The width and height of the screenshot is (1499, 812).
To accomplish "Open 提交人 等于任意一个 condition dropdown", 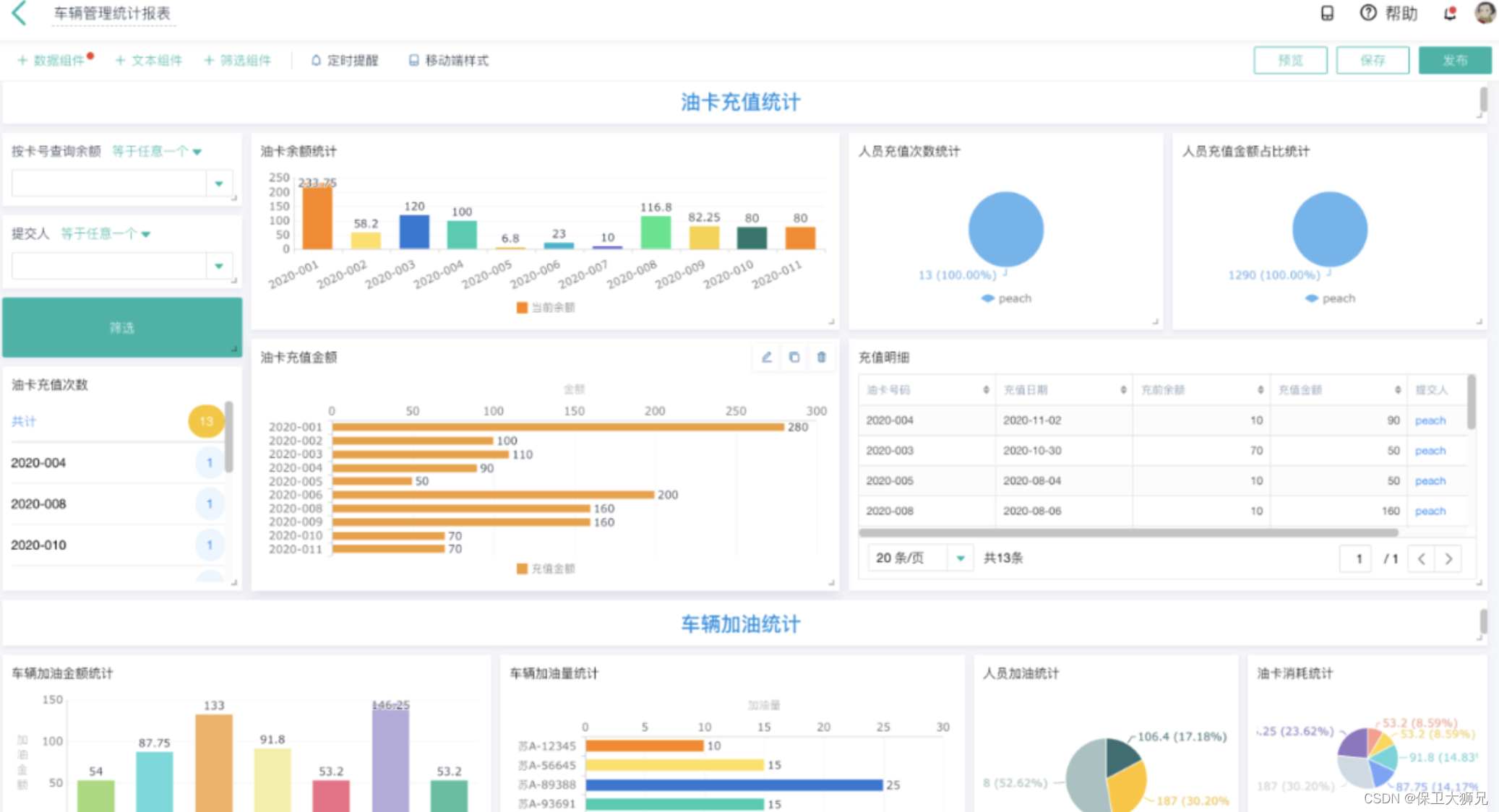I will [106, 234].
